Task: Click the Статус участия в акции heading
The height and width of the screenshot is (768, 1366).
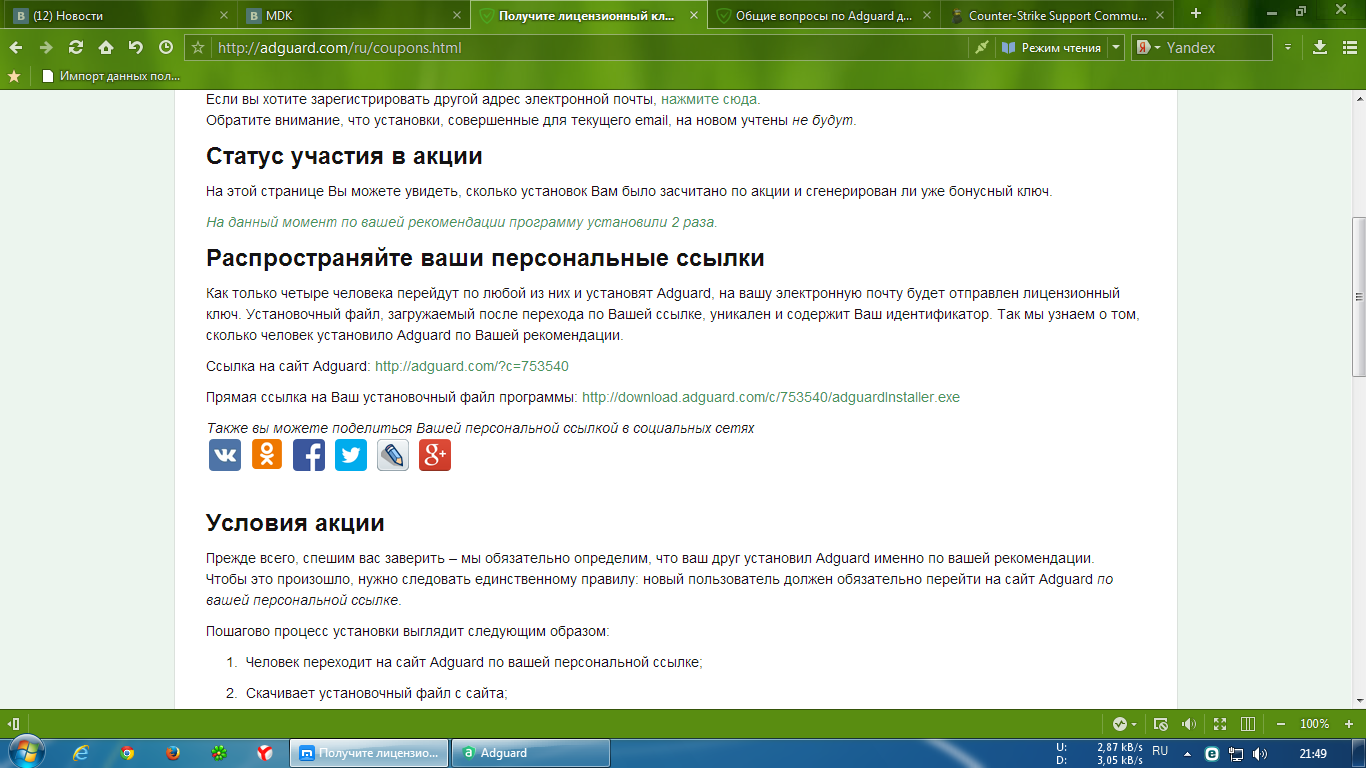Action: tap(344, 156)
